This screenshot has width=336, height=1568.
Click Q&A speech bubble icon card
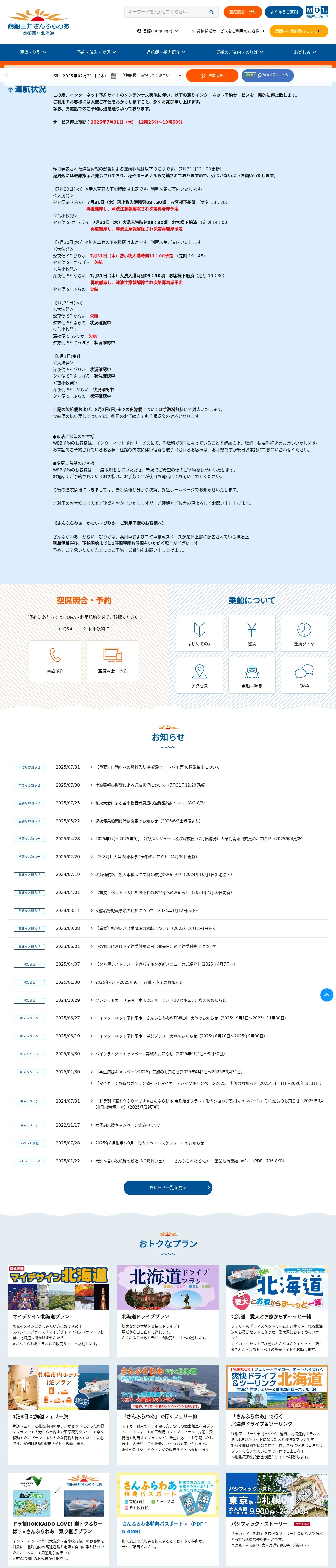pos(304,676)
